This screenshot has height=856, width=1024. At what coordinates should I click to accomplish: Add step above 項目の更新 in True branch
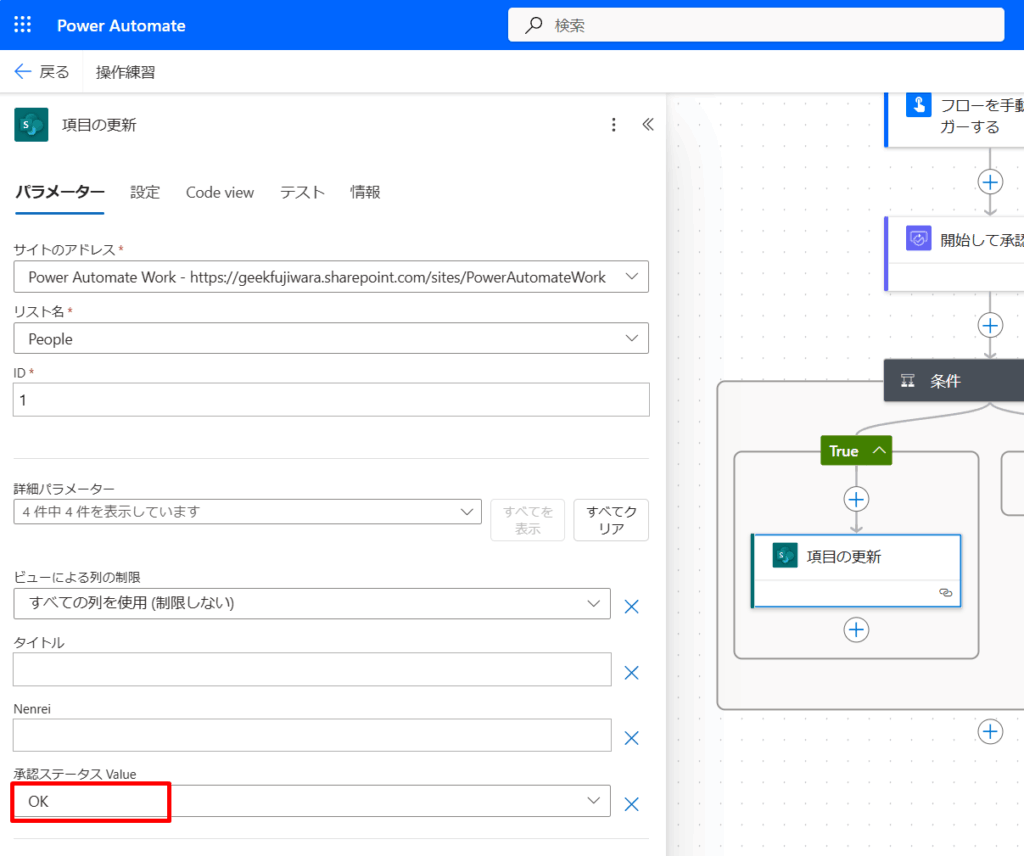pos(856,499)
